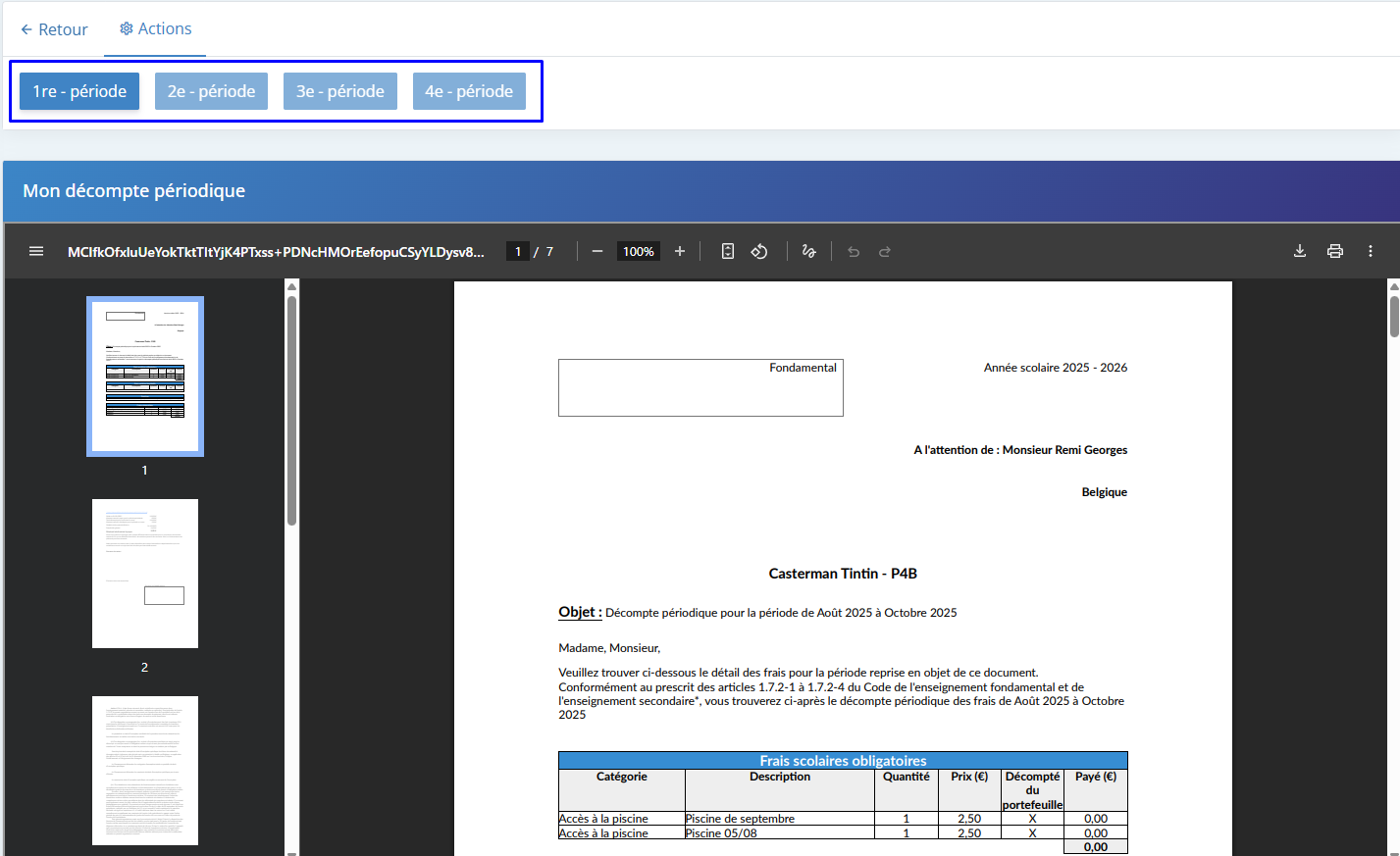
Task: Toggle the PDF sidebar menu icon
Action: coord(36,251)
